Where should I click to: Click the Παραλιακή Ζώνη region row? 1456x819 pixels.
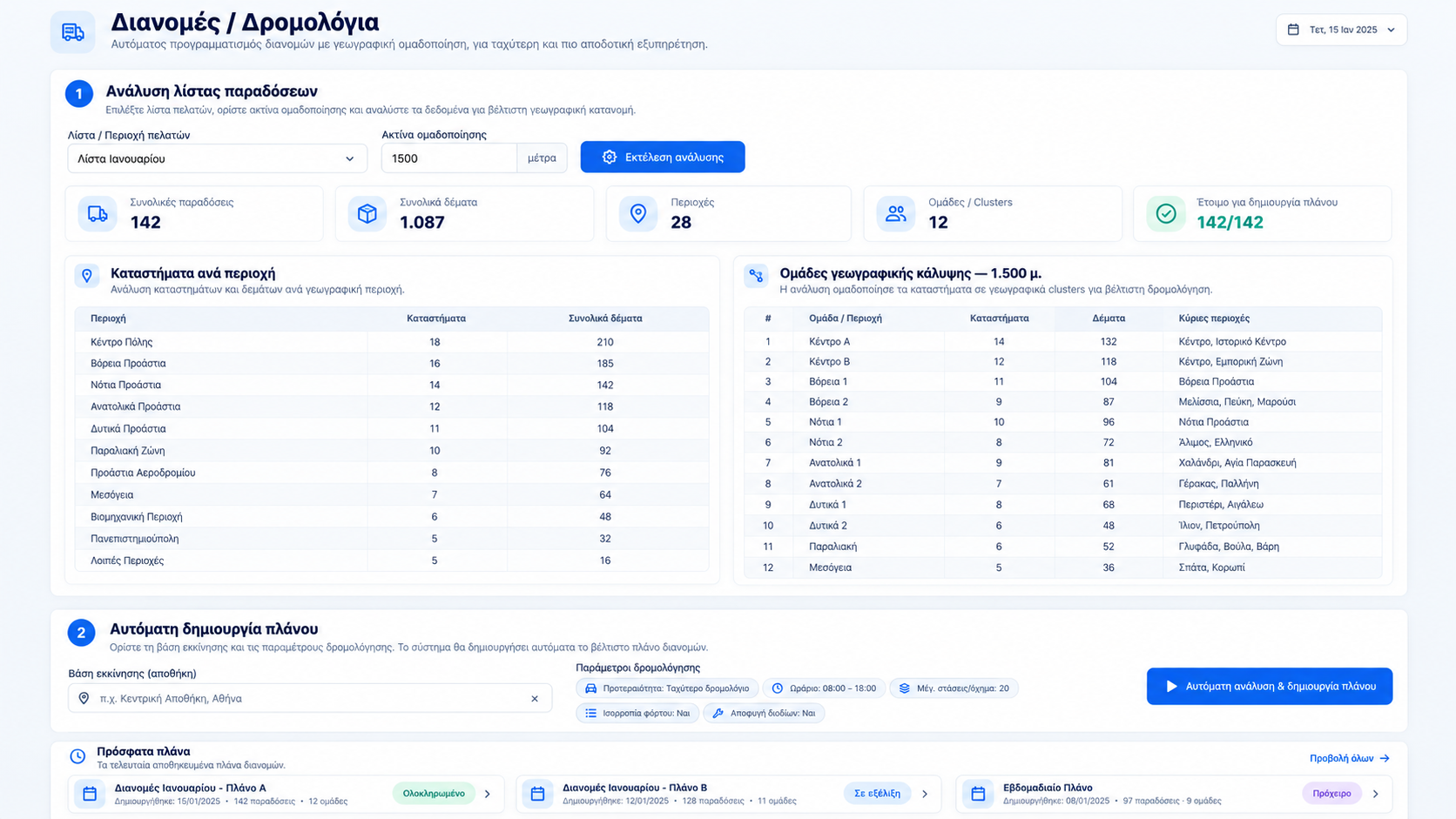(392, 451)
